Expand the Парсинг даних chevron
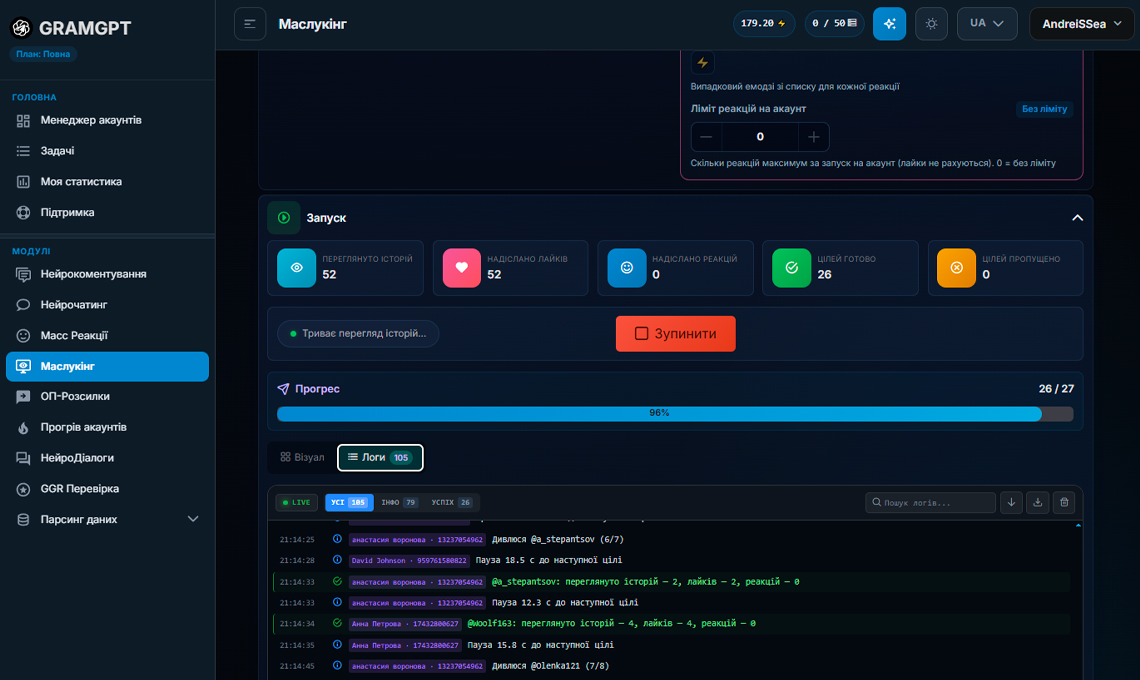 [x=193, y=519]
